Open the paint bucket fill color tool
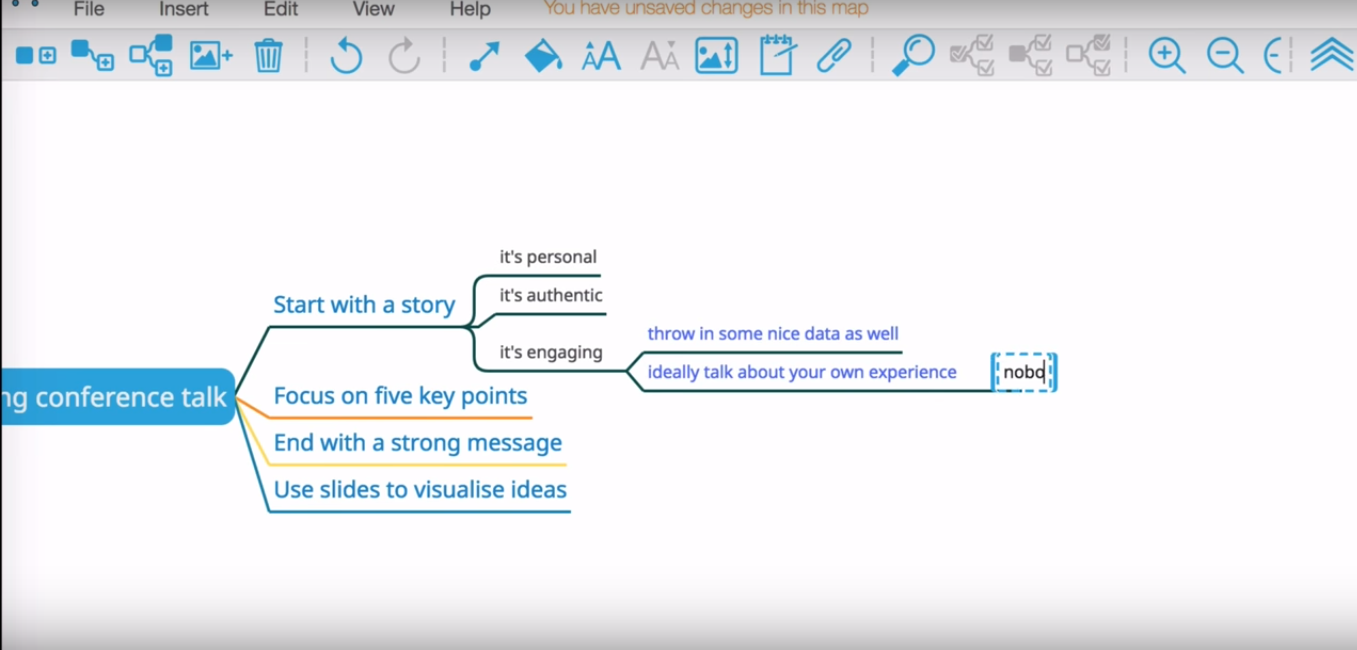This screenshot has width=1357, height=650. click(x=543, y=55)
